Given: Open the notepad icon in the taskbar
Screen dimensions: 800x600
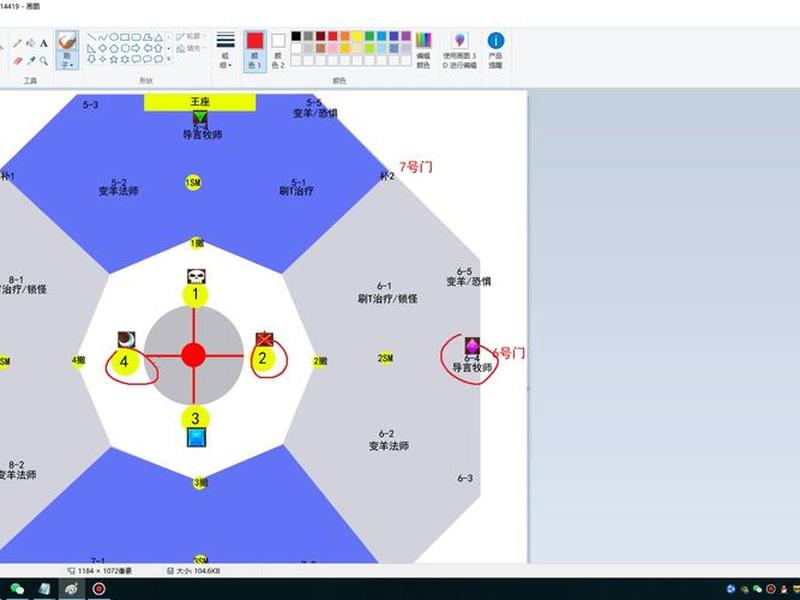Looking at the screenshot, I should [45, 589].
